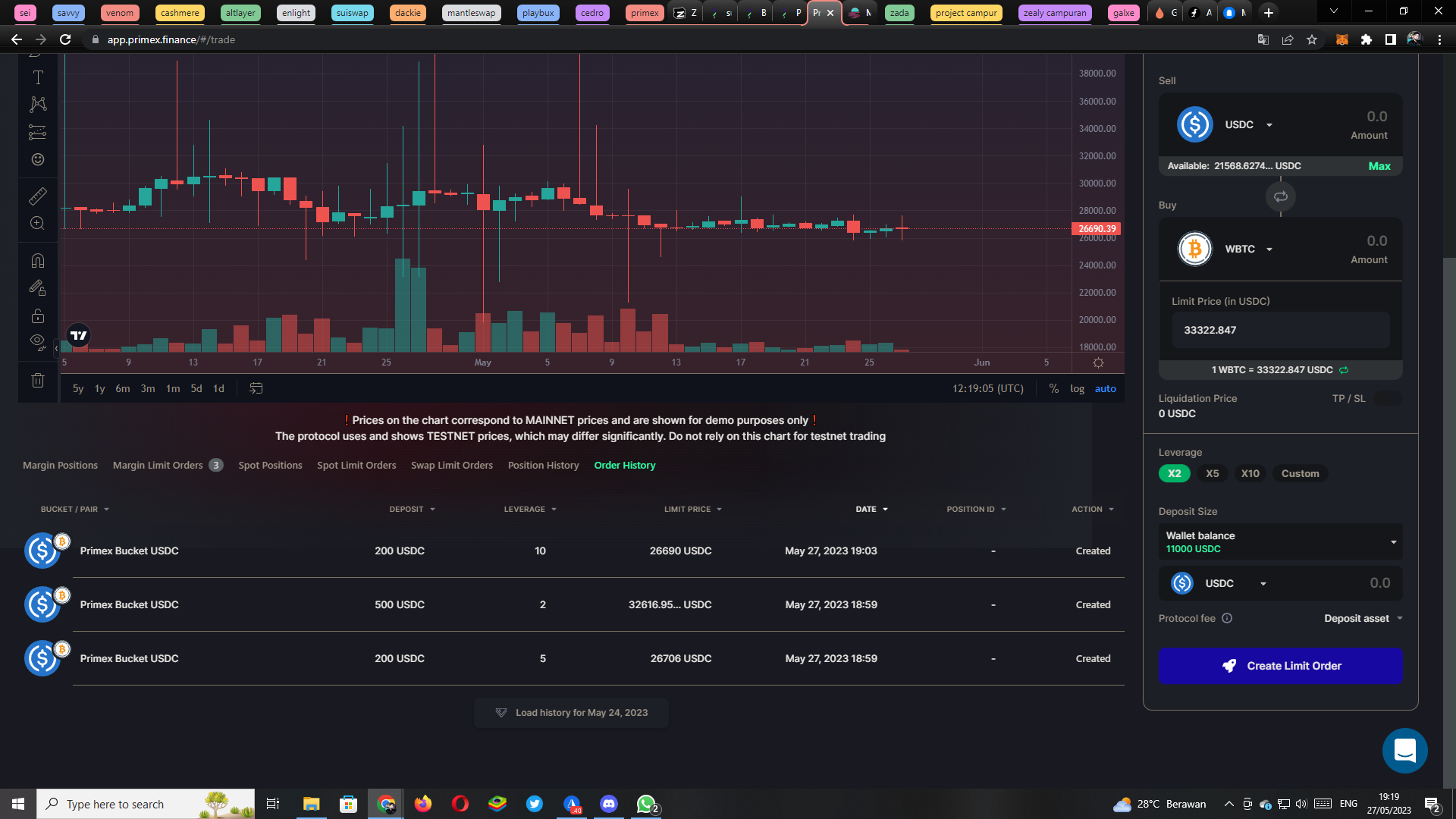
Task: Toggle the TP / SL switch
Action: (x=1388, y=398)
